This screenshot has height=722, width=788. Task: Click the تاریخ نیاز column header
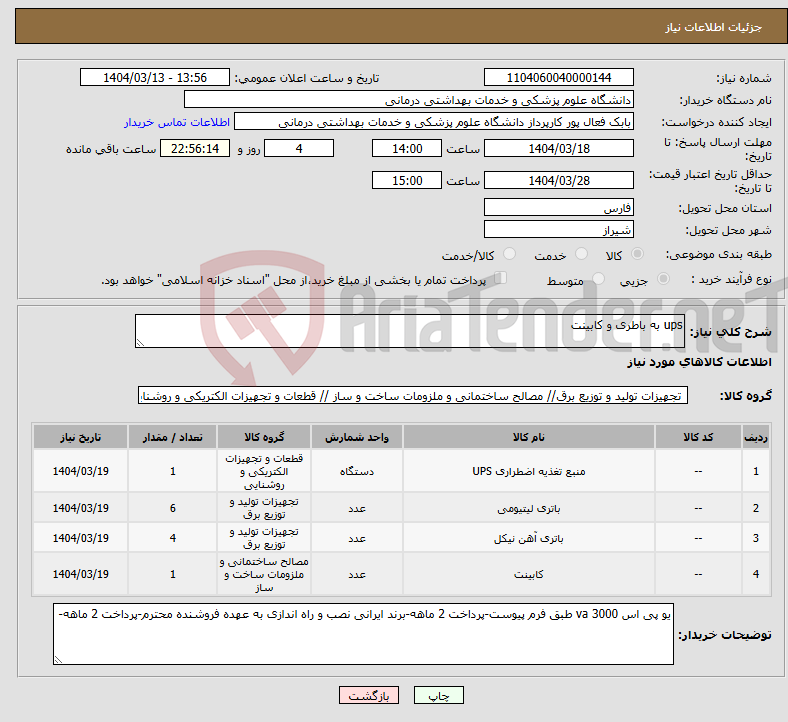click(x=80, y=437)
